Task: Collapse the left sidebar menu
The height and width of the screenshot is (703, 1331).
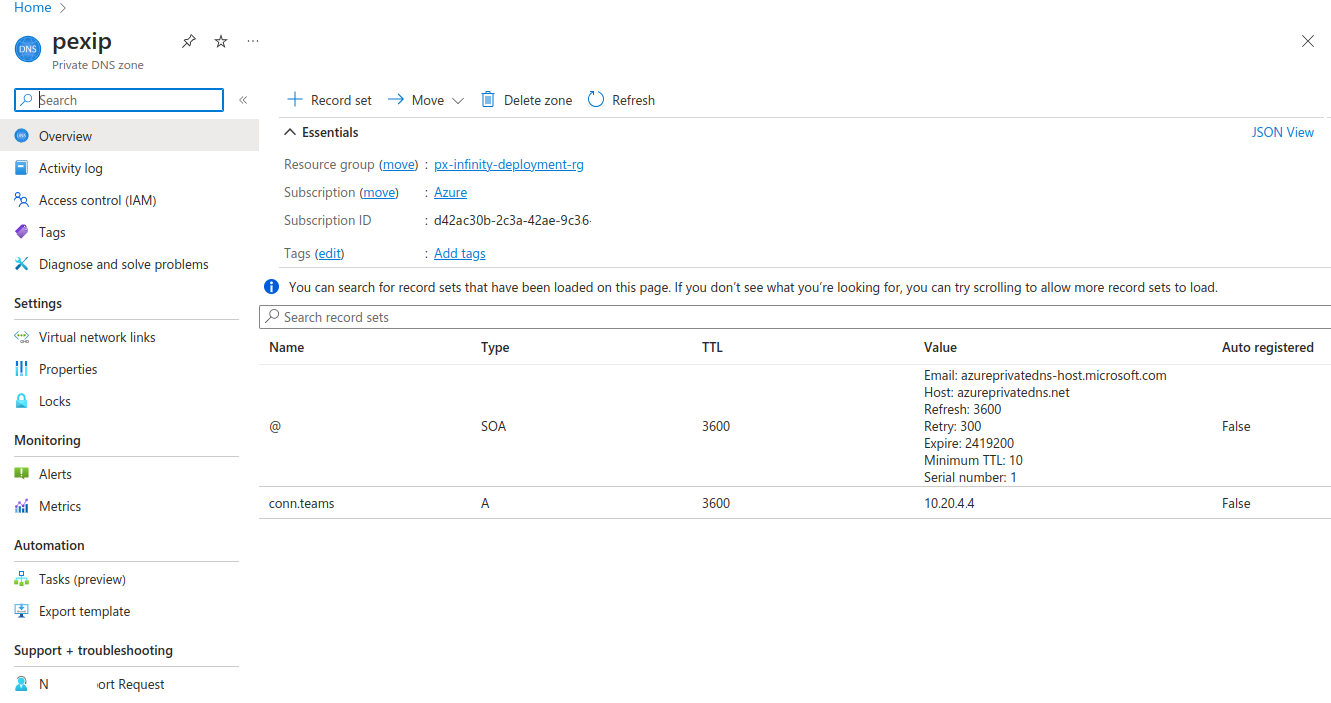Action: coord(243,100)
